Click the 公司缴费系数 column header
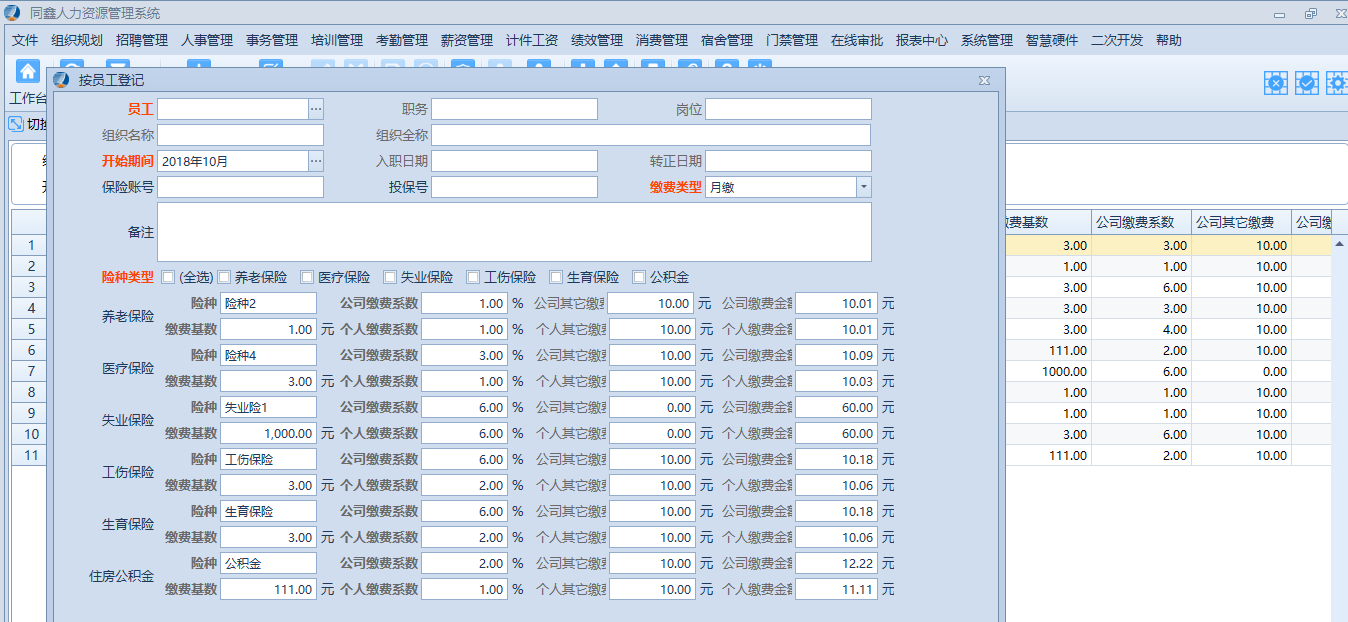This screenshot has height=622, width=1348. pyautogui.click(x=1140, y=222)
